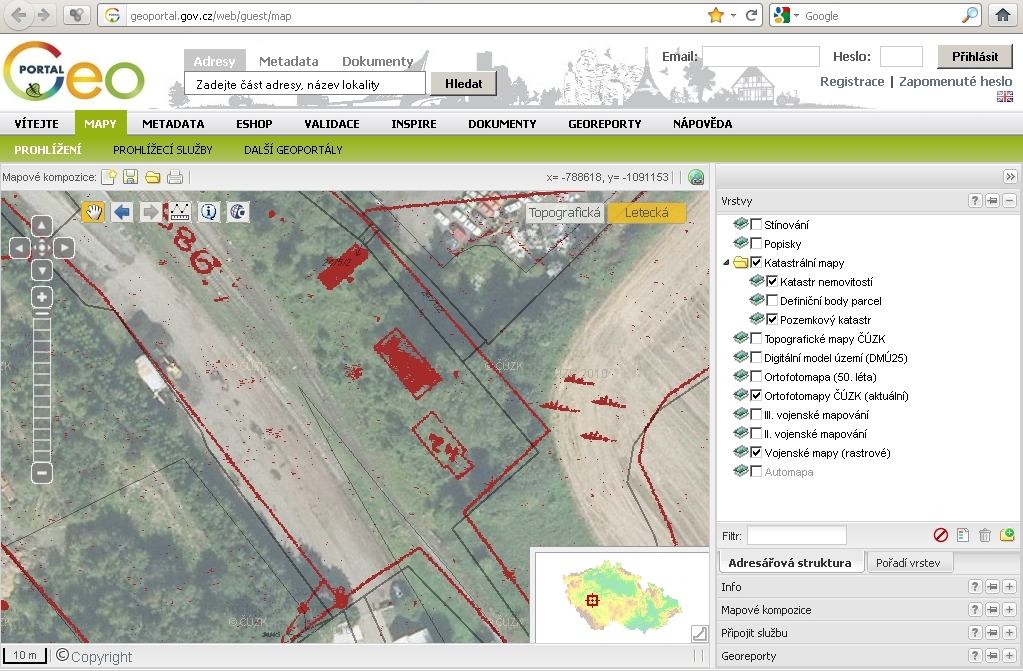Screen dimensions: 1023x671
Task: Click the Přihlásit login button
Action: pos(974,57)
